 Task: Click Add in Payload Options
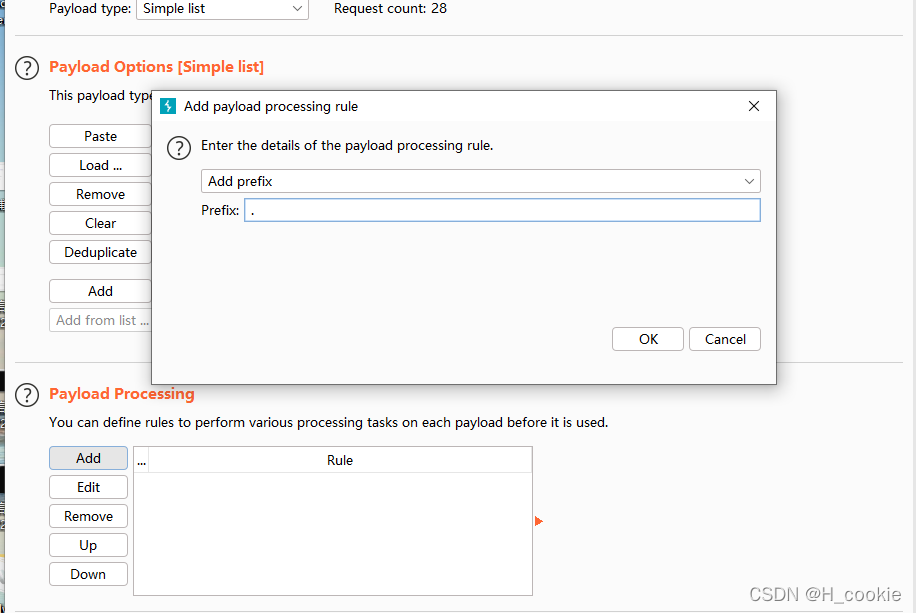(x=100, y=291)
